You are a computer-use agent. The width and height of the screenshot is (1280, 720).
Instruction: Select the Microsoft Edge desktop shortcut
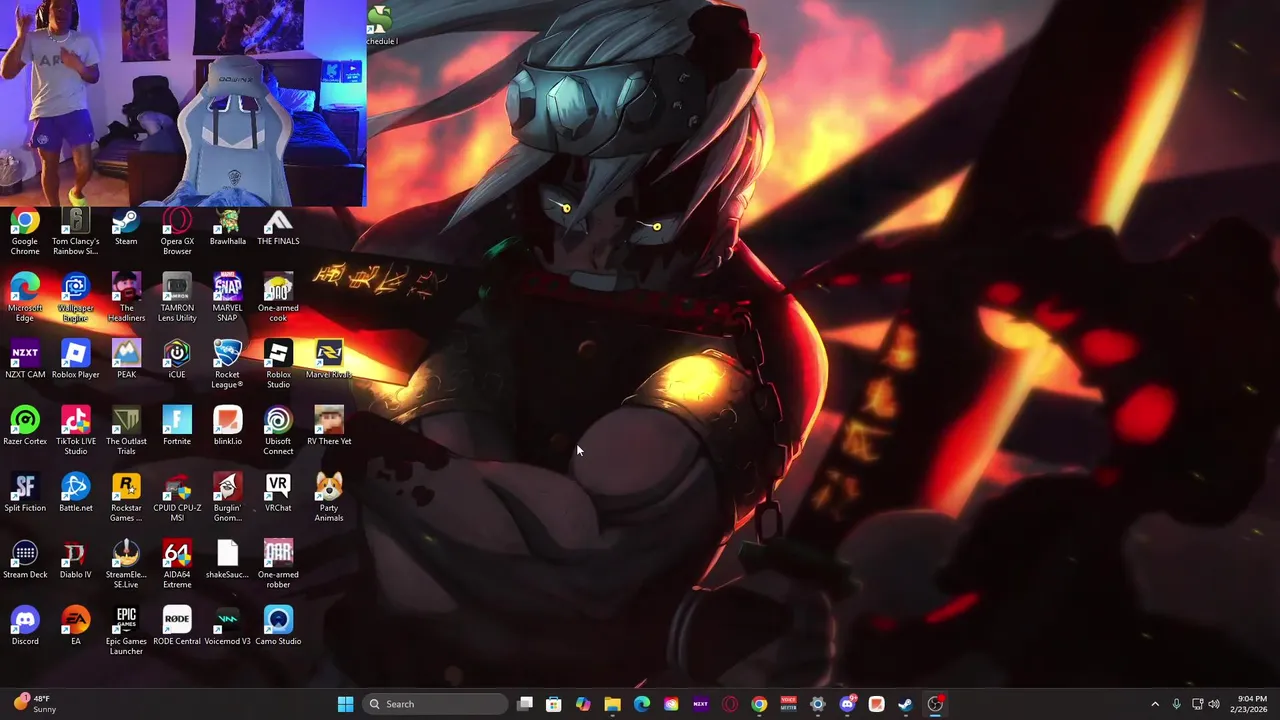click(x=25, y=298)
